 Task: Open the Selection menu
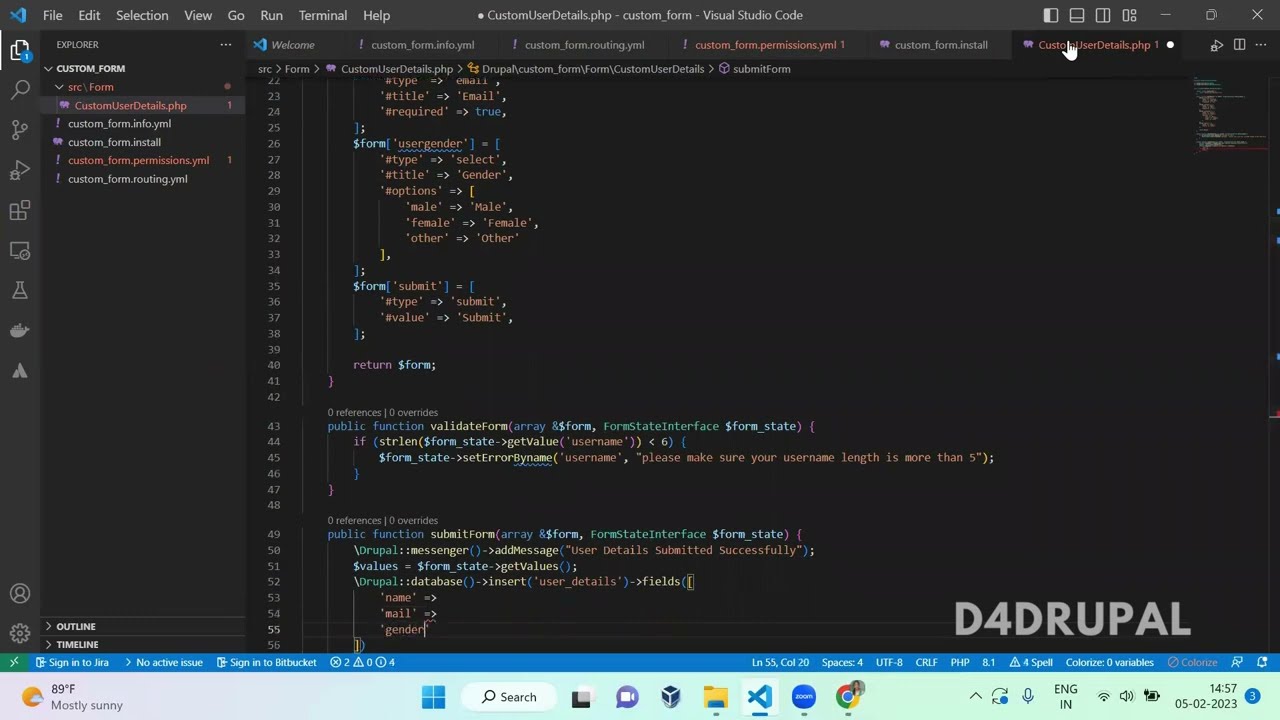(x=142, y=15)
